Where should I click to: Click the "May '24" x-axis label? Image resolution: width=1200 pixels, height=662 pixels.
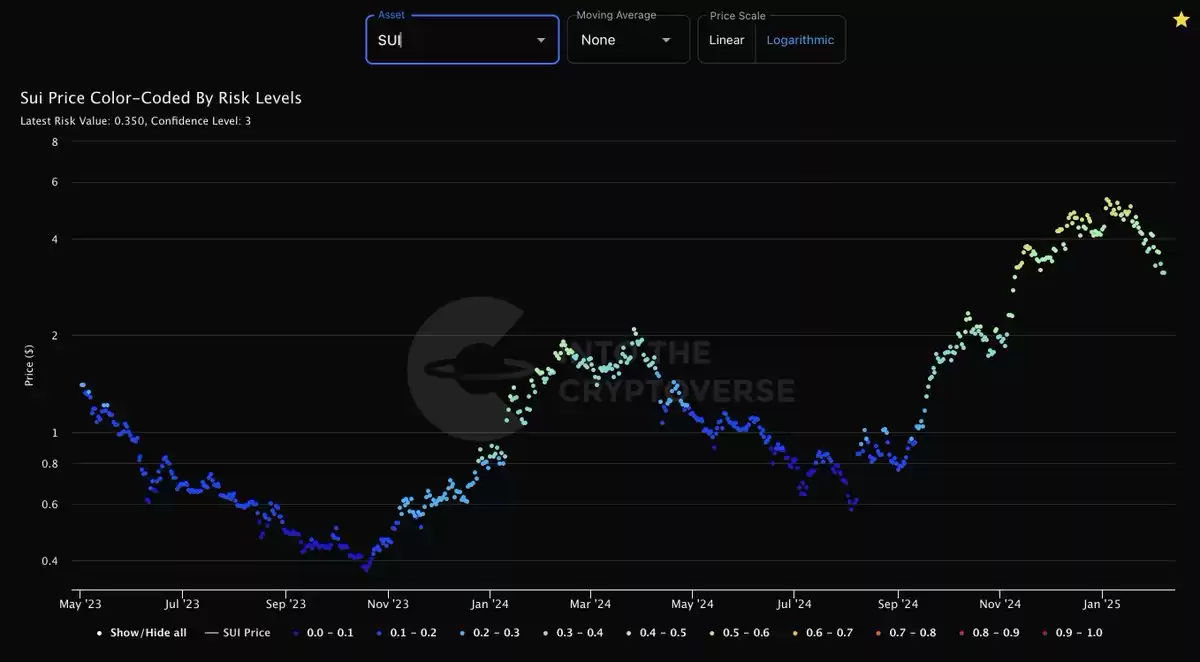(x=692, y=604)
